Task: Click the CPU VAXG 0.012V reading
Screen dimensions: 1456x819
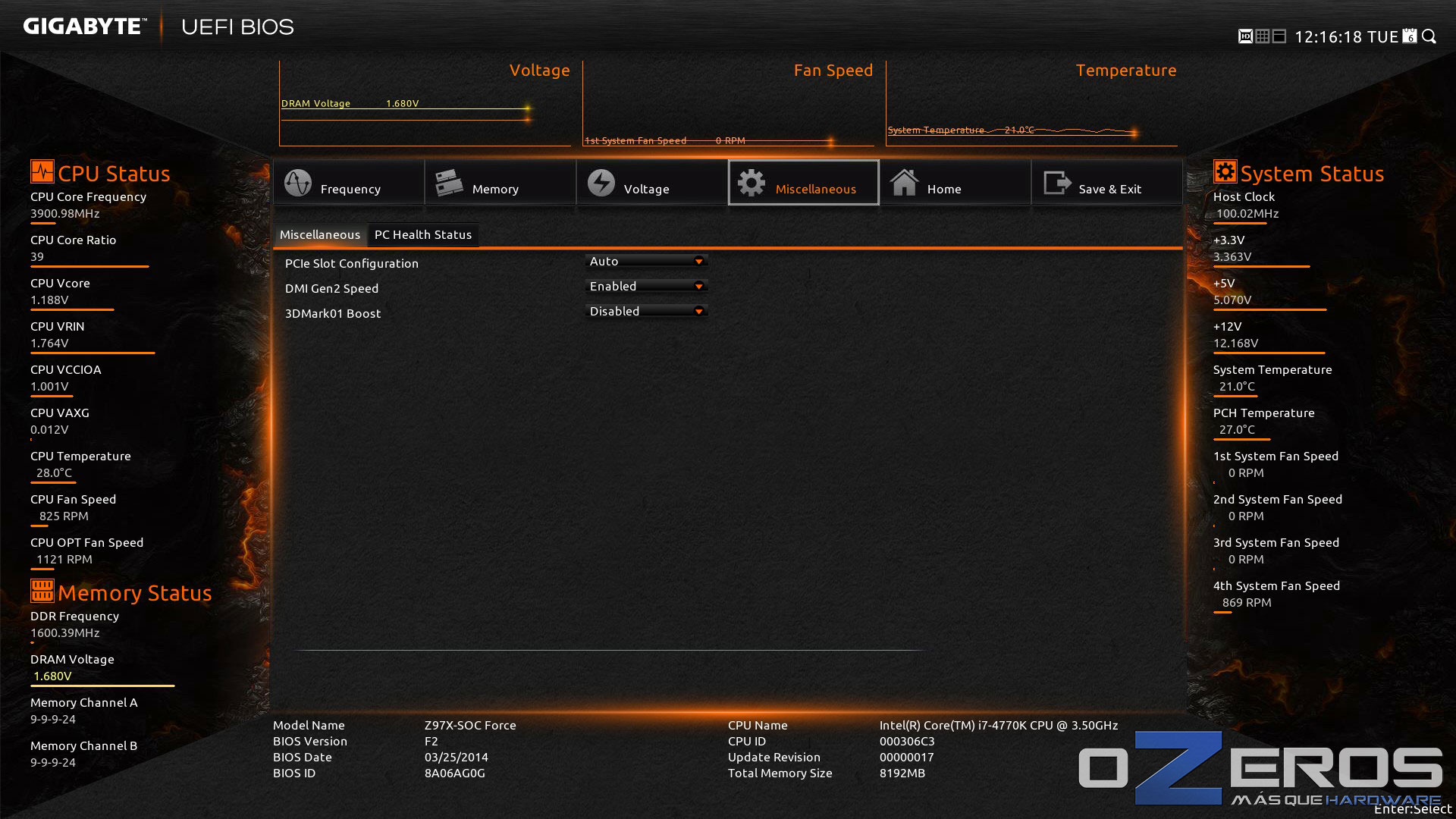Action: tap(49, 430)
